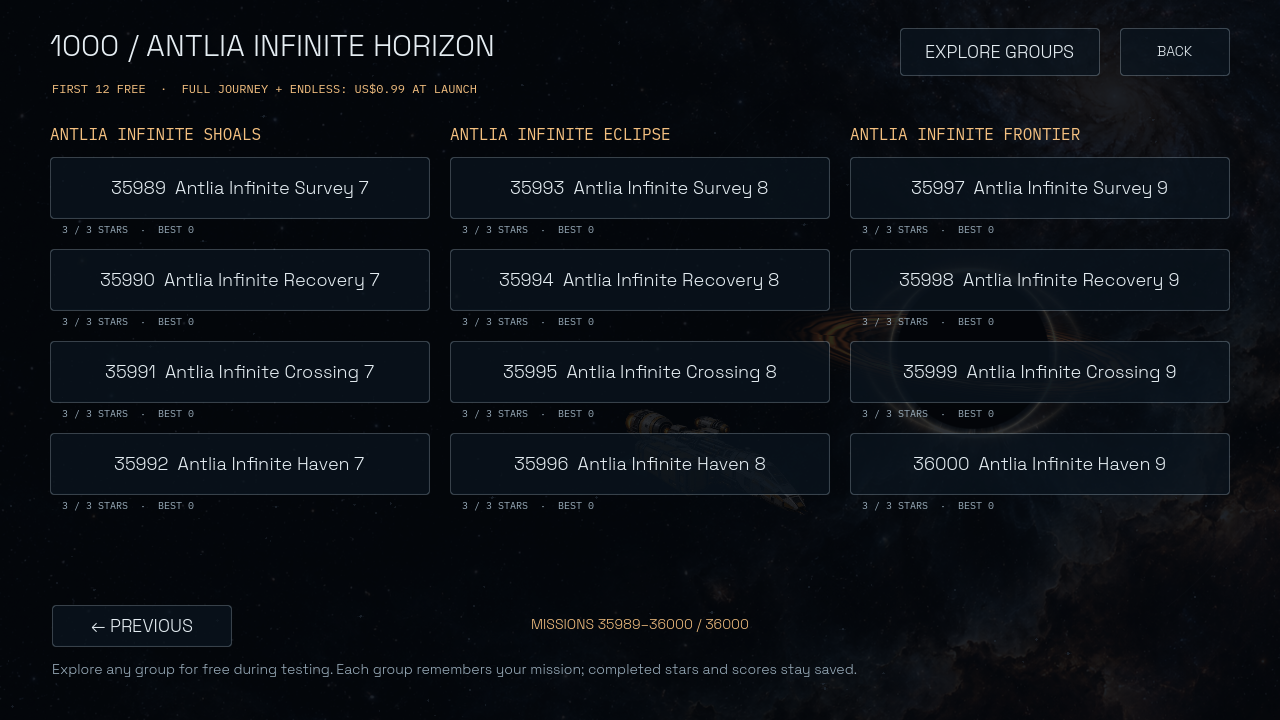Click the Antlia Infinite Frontier group heading
The width and height of the screenshot is (1280, 720).
(965, 134)
